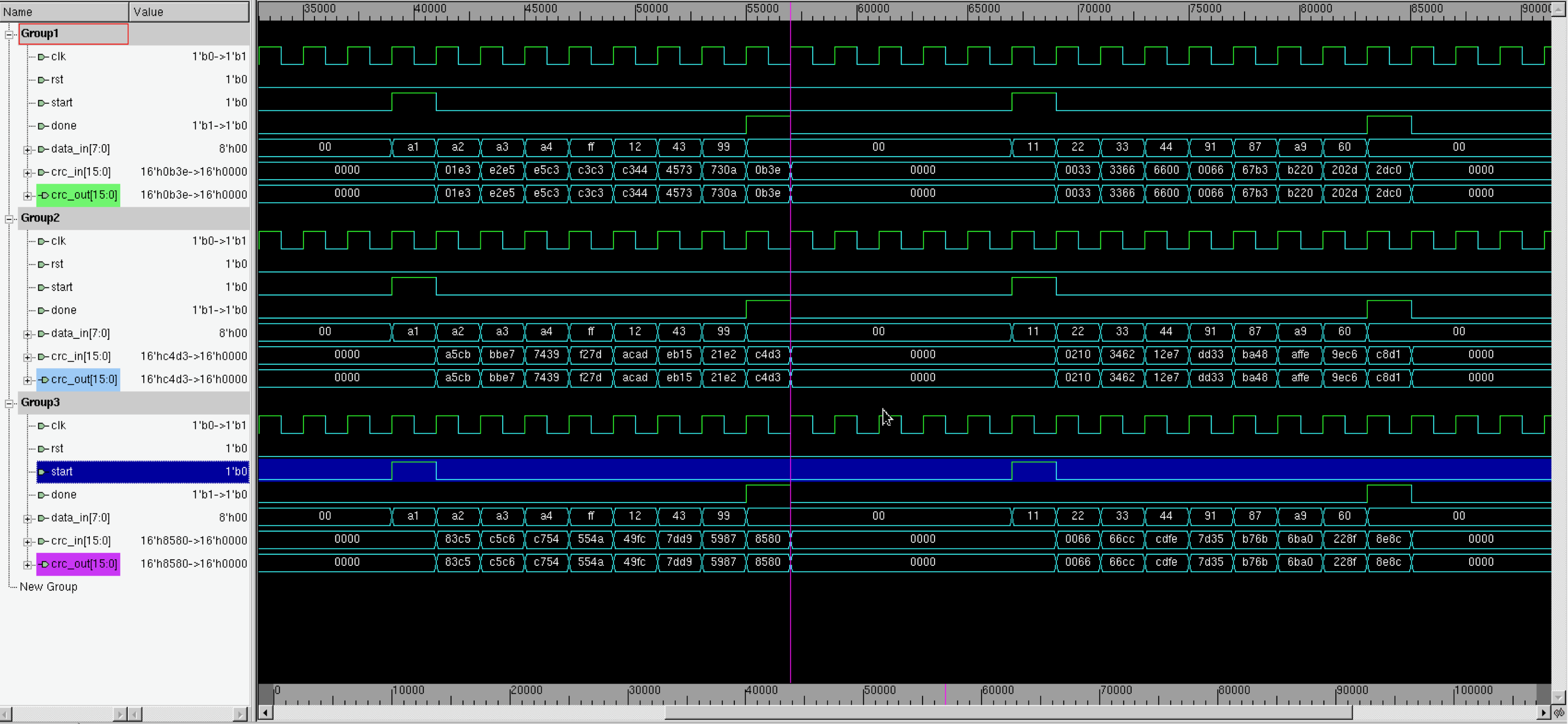Click magenta marker on bottom overview ruler
1568x724 pixels.
[945, 694]
